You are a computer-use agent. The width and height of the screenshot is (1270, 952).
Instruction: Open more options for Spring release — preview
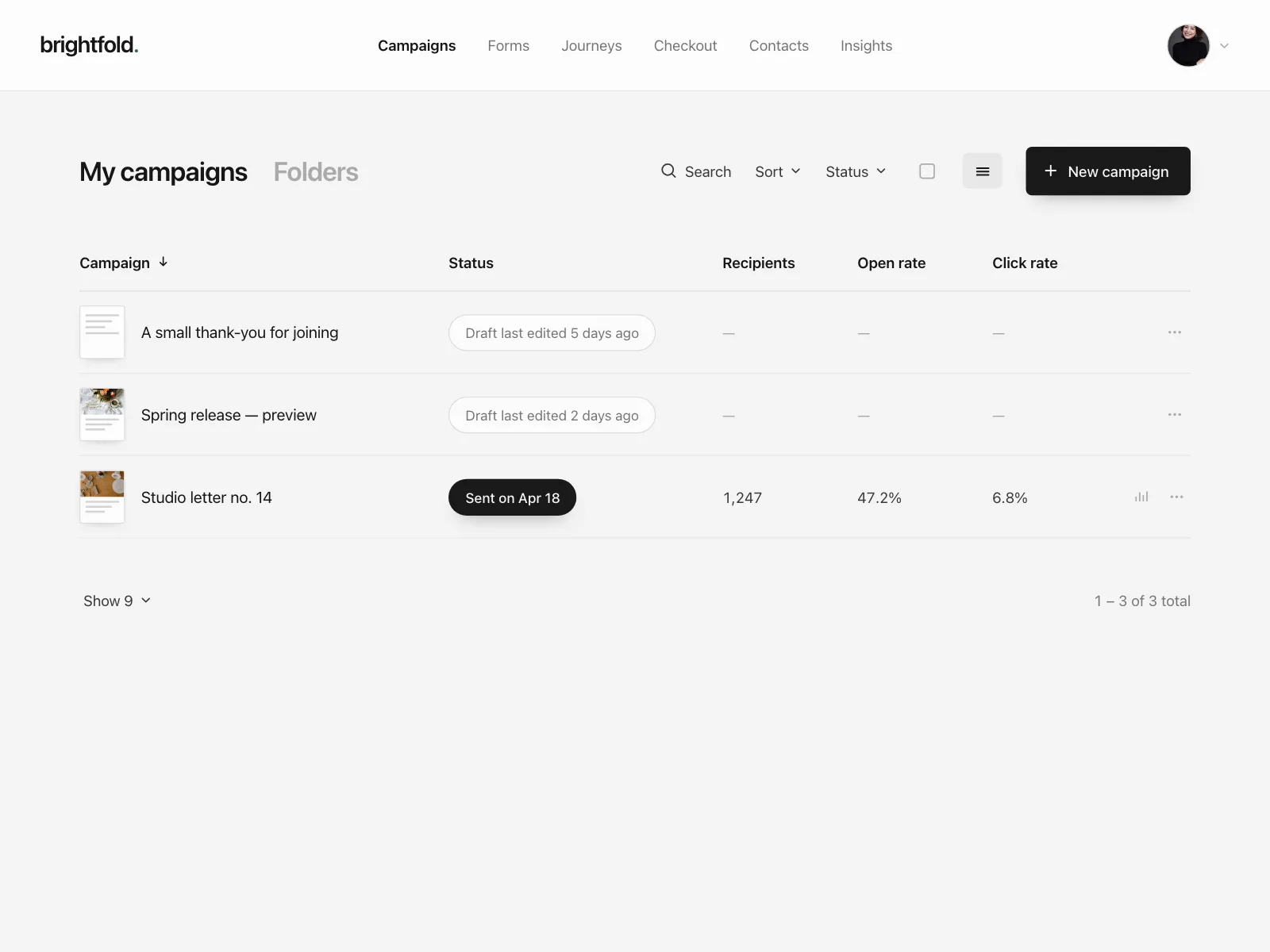coord(1175,414)
